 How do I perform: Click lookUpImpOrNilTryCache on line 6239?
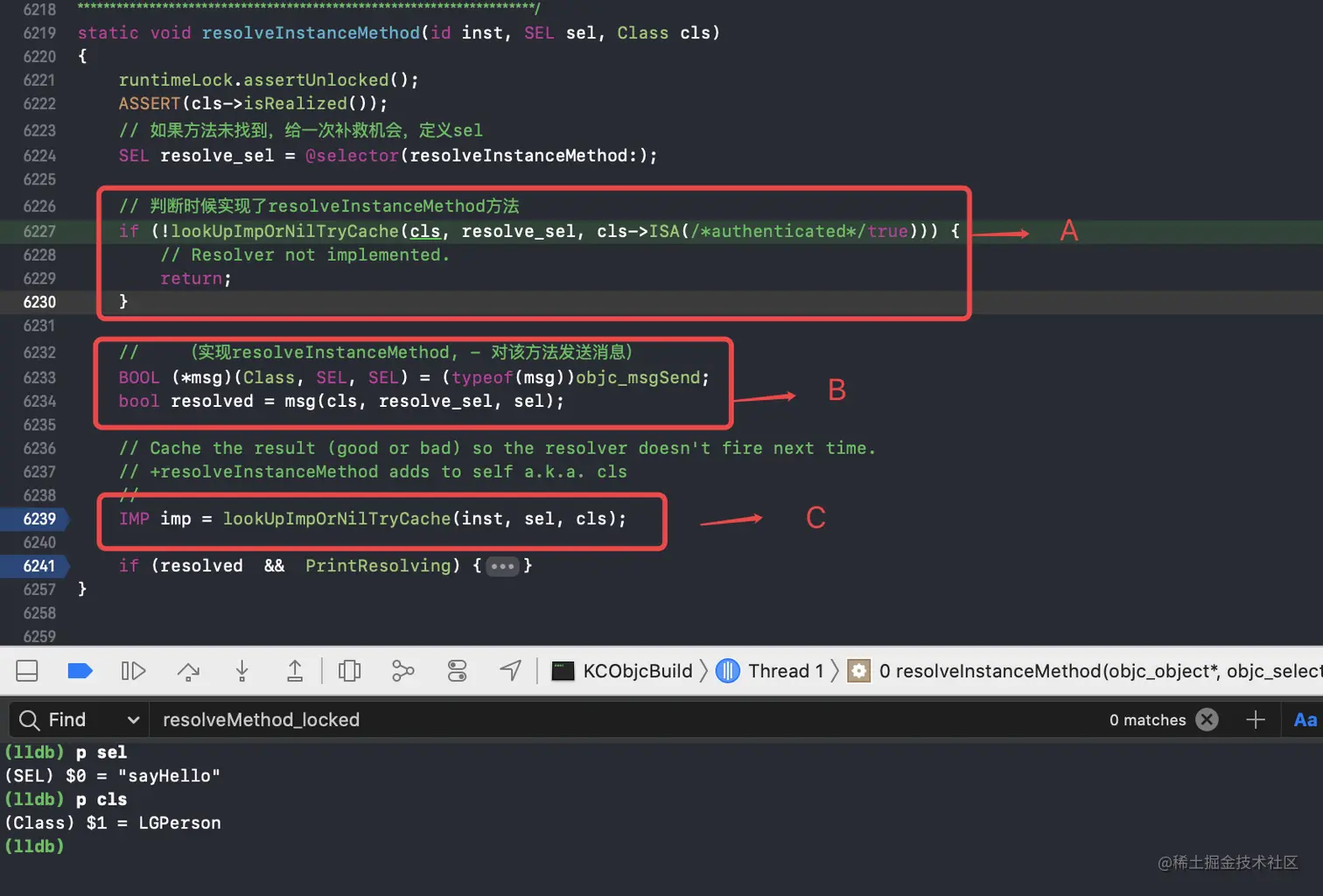click(x=337, y=519)
